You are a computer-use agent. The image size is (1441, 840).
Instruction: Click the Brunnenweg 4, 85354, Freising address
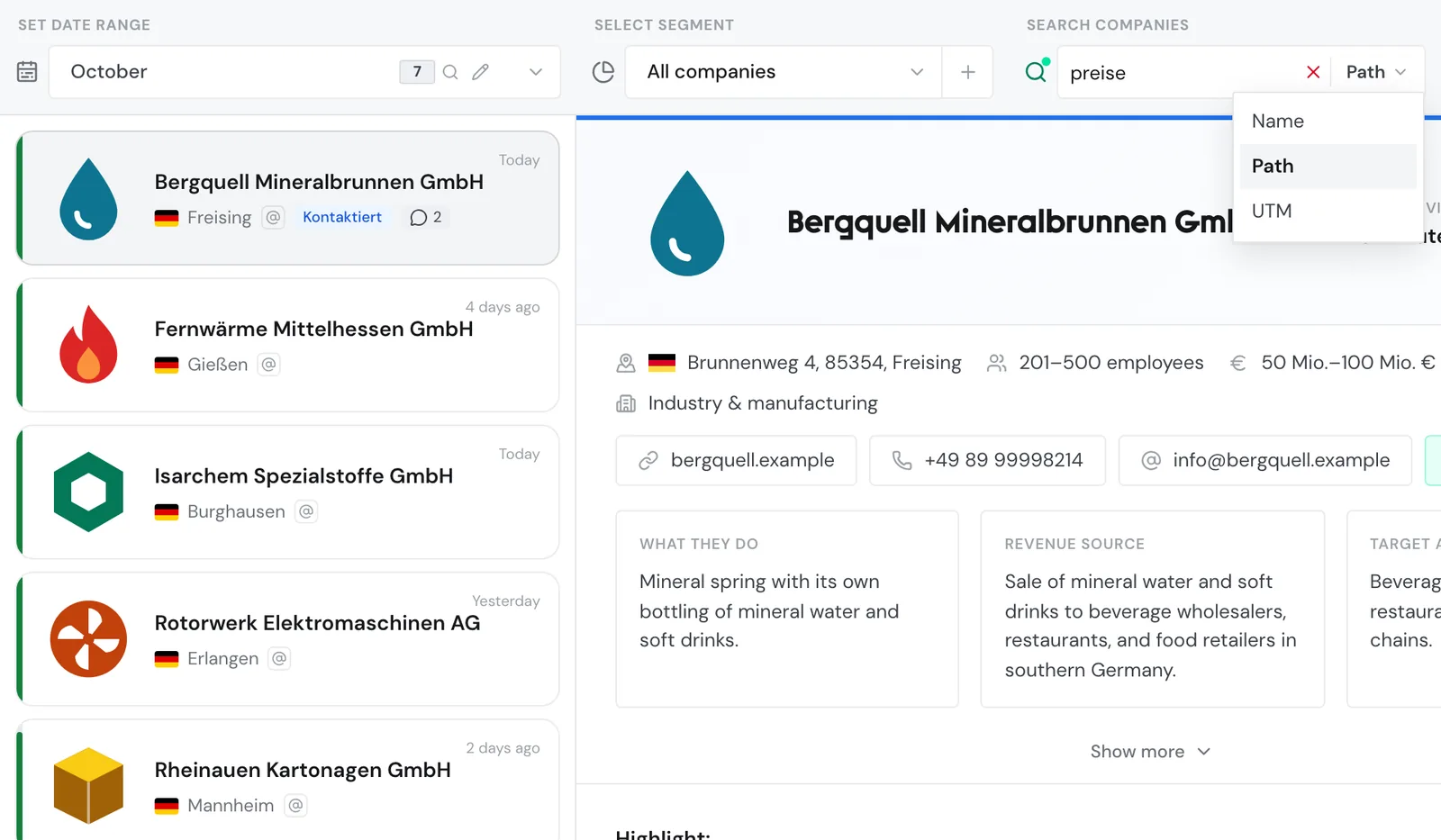(x=824, y=363)
